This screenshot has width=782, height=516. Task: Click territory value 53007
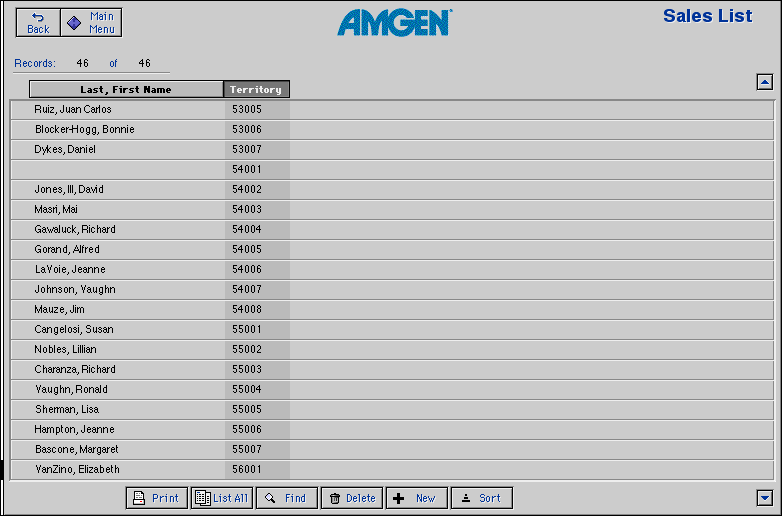(x=247, y=149)
